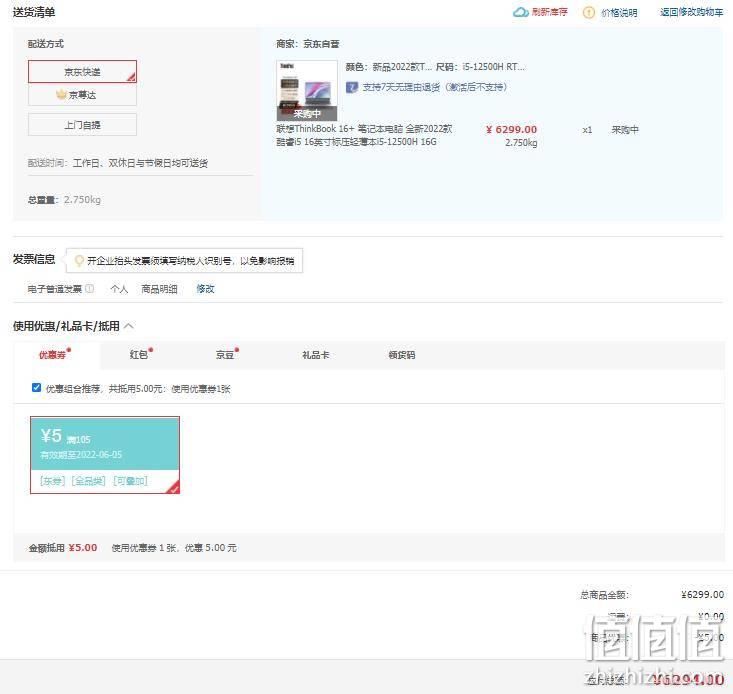Click info icon next to 电子普通发票
This screenshot has height=694, width=733.
point(89,288)
